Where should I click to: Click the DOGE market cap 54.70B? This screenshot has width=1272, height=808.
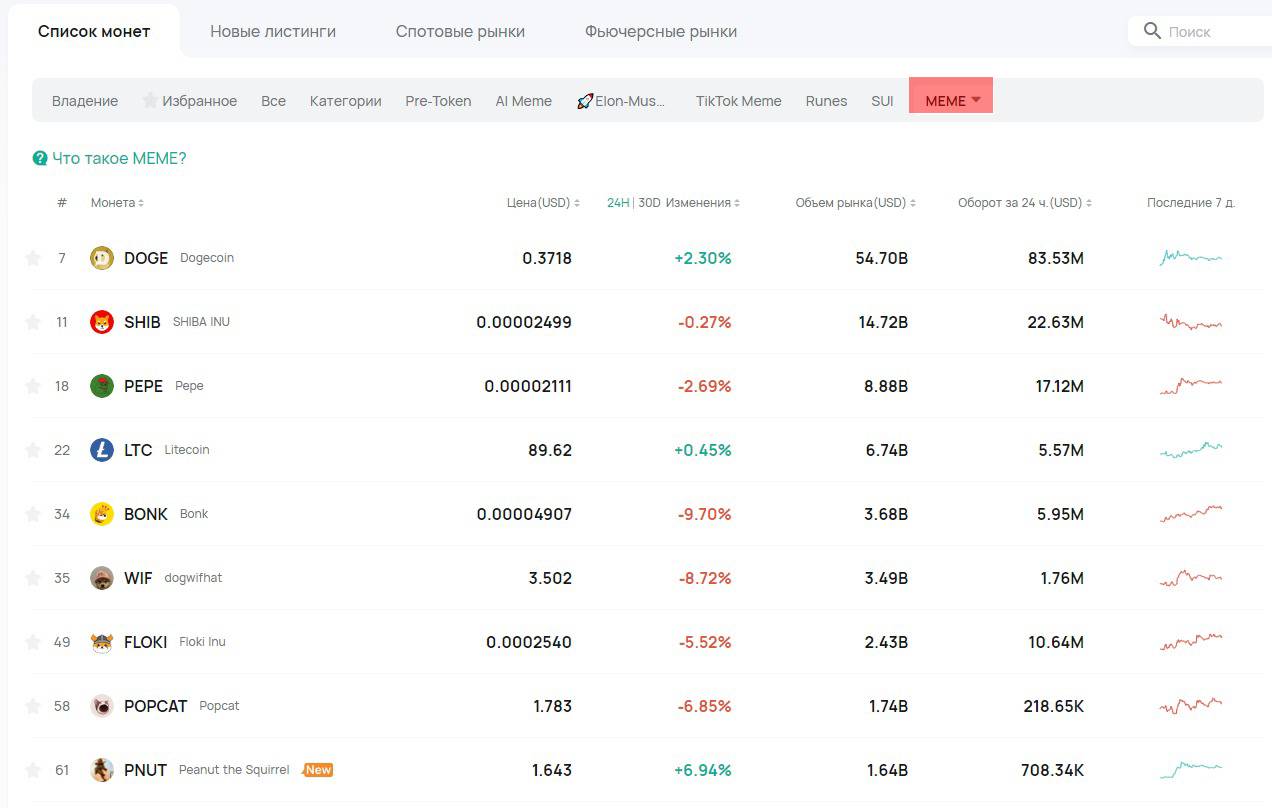(882, 258)
